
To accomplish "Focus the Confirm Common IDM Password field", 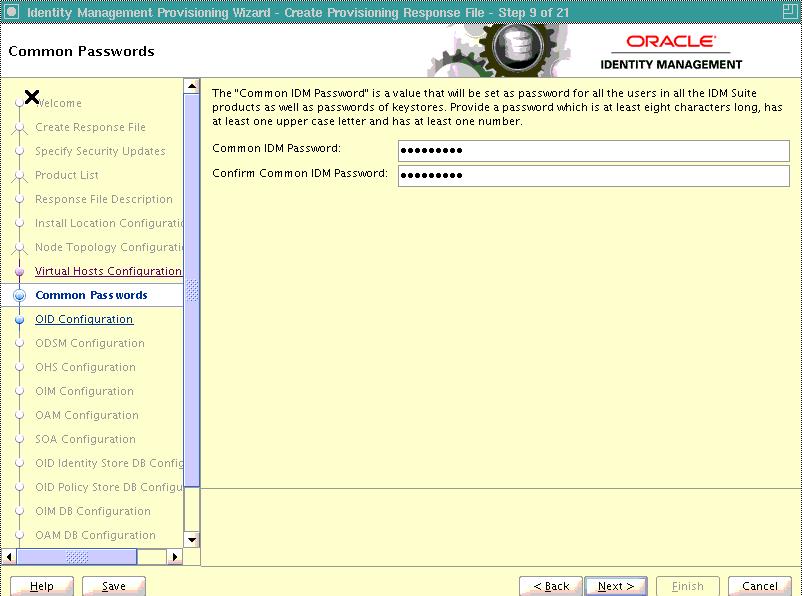I will click(x=593, y=176).
